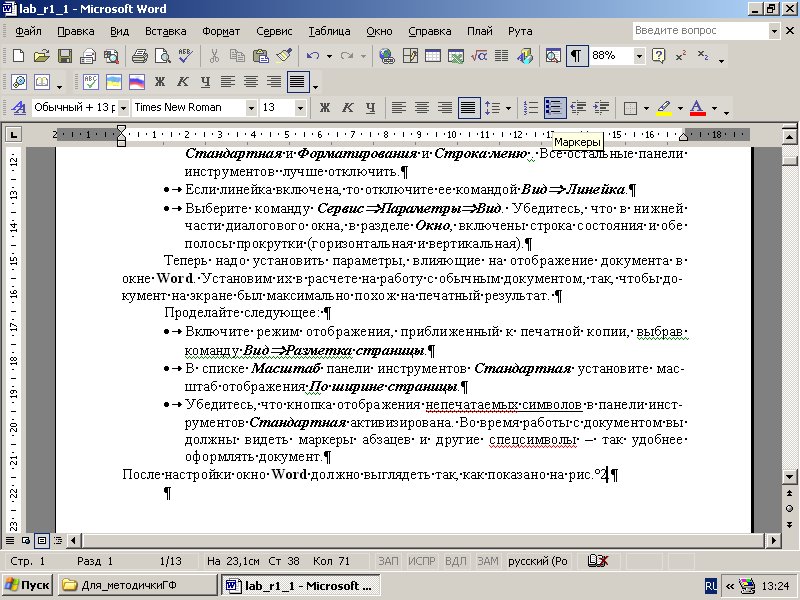Open the Вид menu

[119, 31]
